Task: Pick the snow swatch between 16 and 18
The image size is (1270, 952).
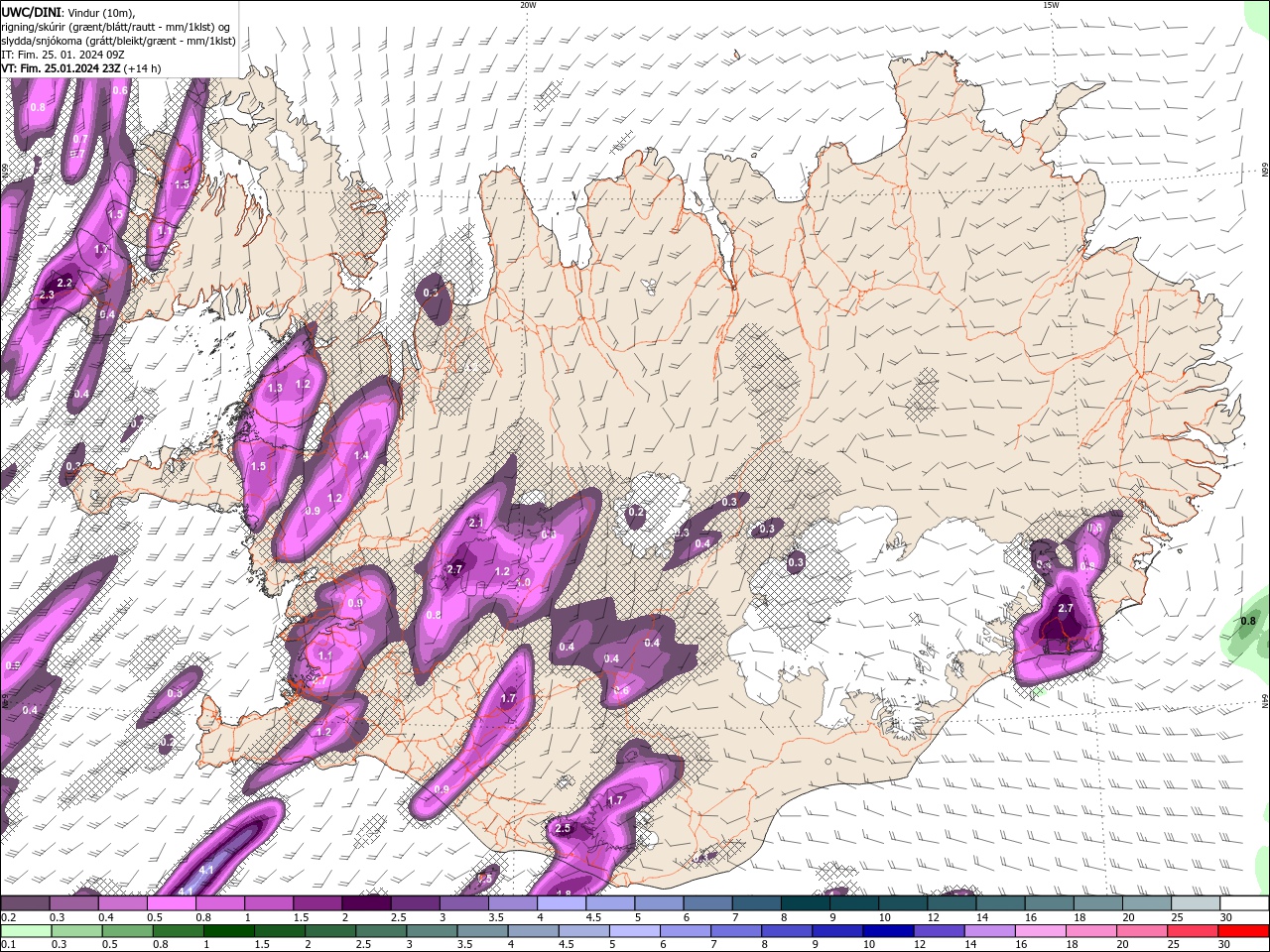Action: tap(1049, 903)
